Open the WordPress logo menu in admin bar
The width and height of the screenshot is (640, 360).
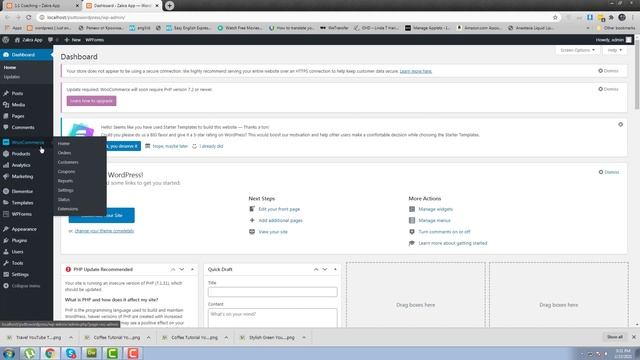pos(6,40)
